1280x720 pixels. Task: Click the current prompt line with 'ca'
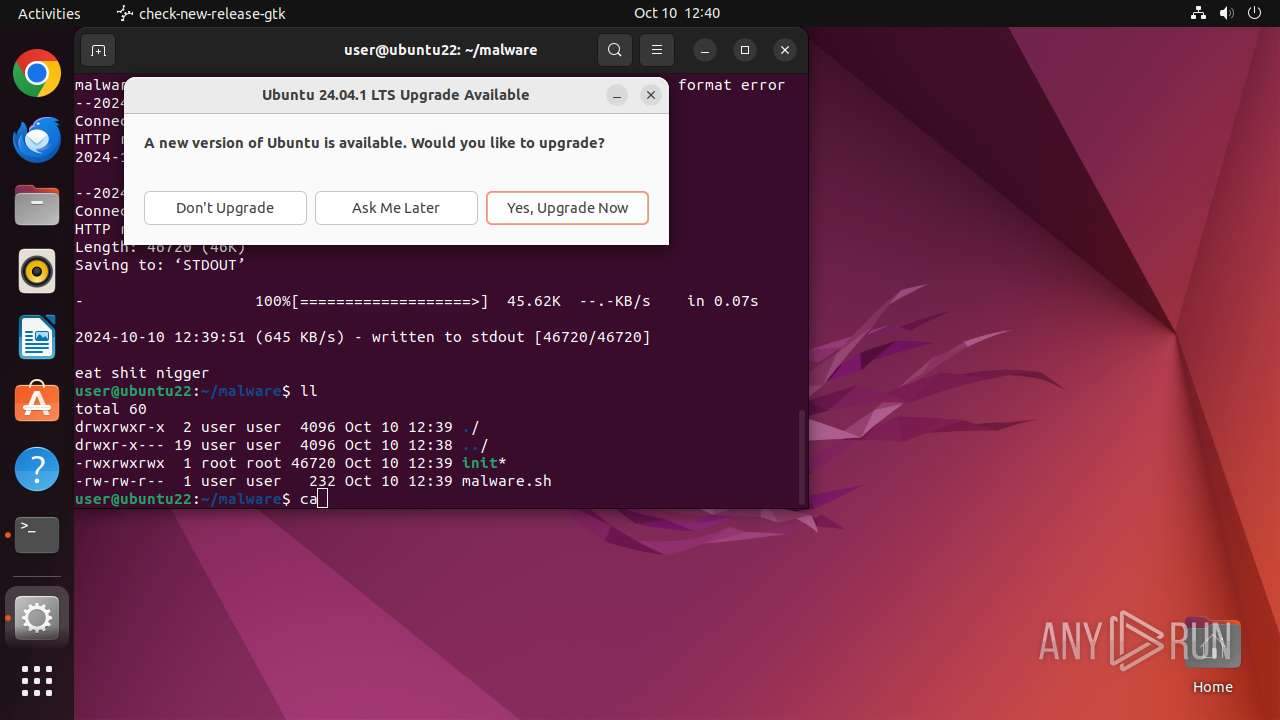tap(201, 499)
